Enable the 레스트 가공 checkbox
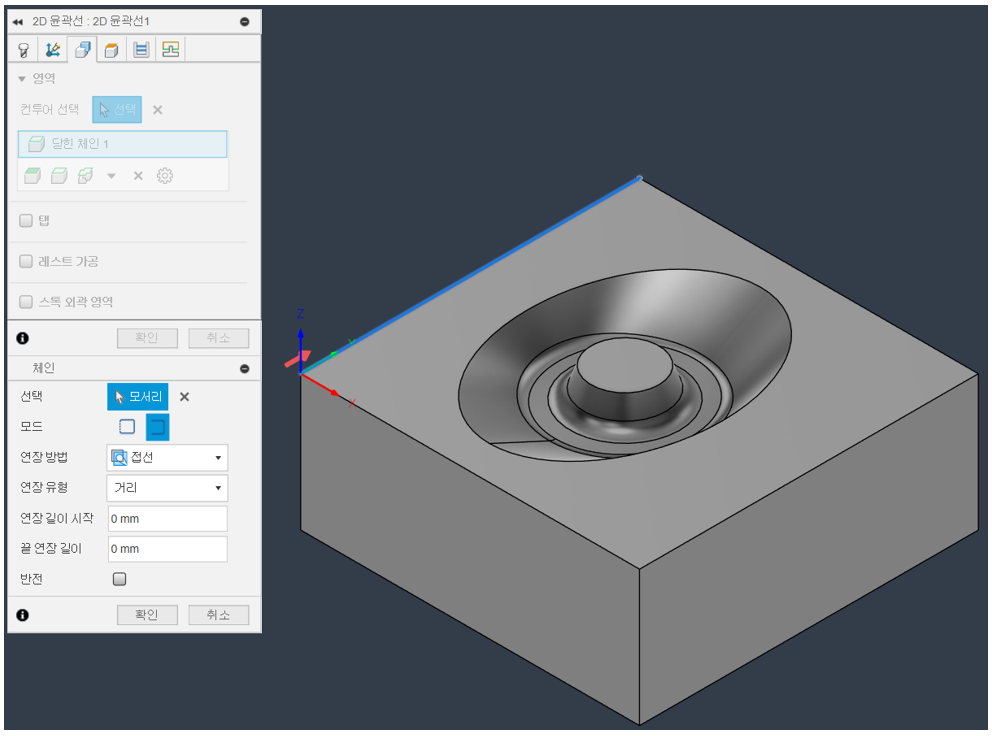The image size is (992, 736). click(26, 261)
